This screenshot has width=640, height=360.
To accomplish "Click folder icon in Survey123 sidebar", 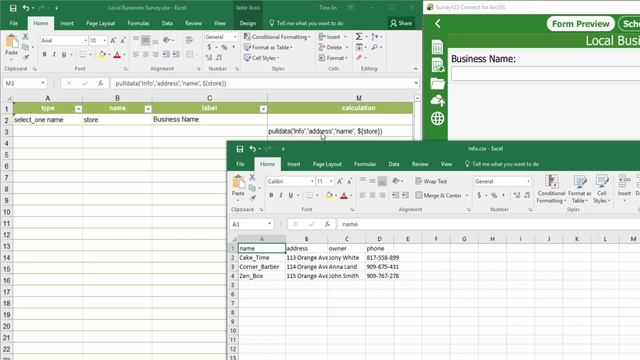I will (x=437, y=84).
